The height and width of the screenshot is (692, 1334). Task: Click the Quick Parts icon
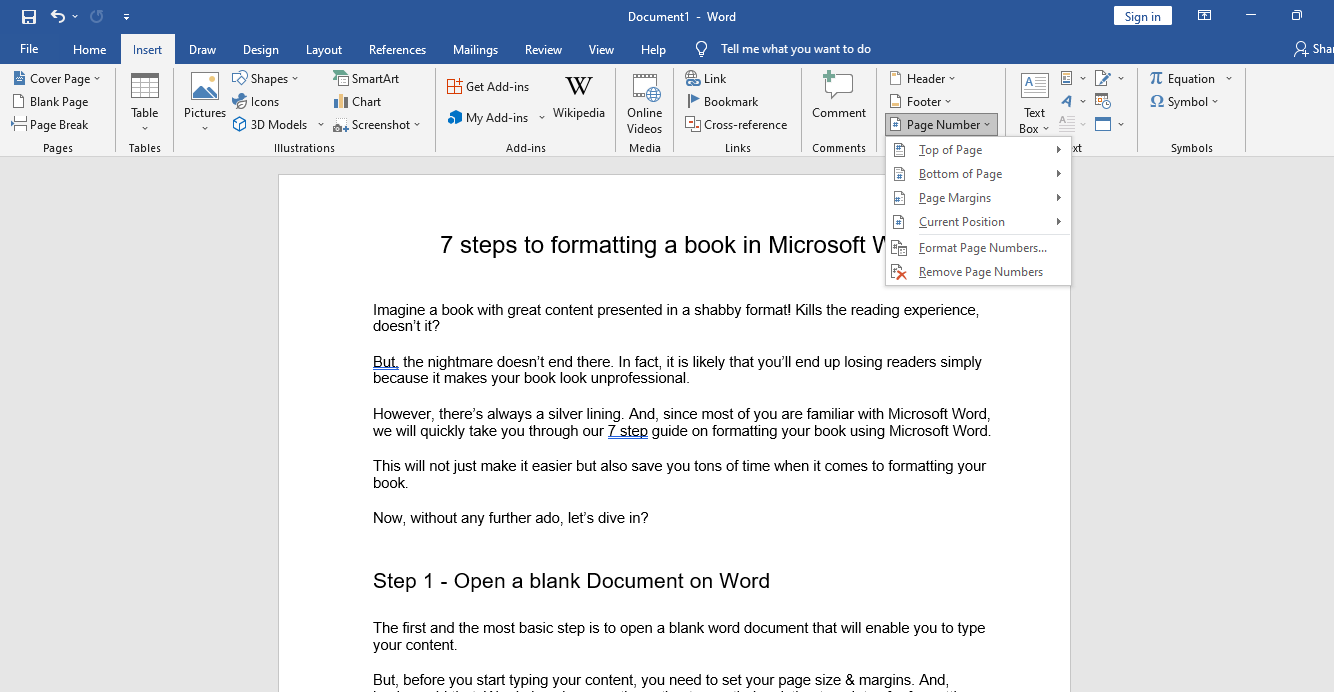pos(1067,78)
